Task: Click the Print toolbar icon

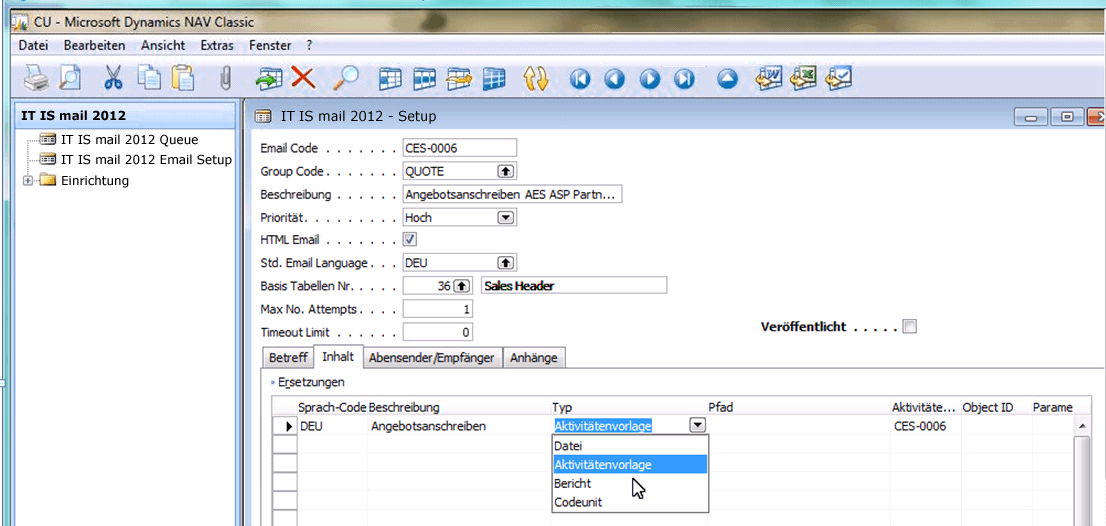Action: tap(36, 78)
